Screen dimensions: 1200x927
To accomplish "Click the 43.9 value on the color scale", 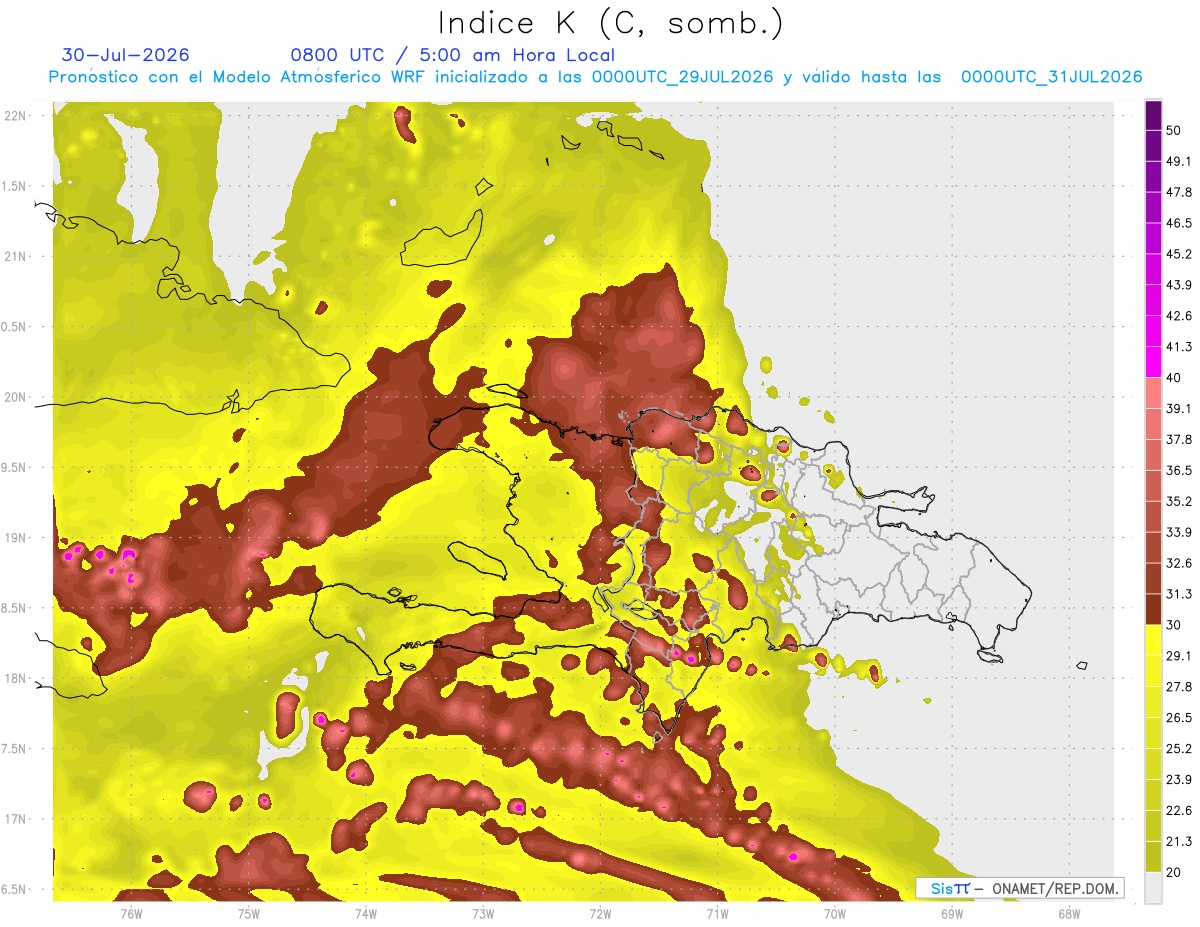I will tap(1179, 285).
